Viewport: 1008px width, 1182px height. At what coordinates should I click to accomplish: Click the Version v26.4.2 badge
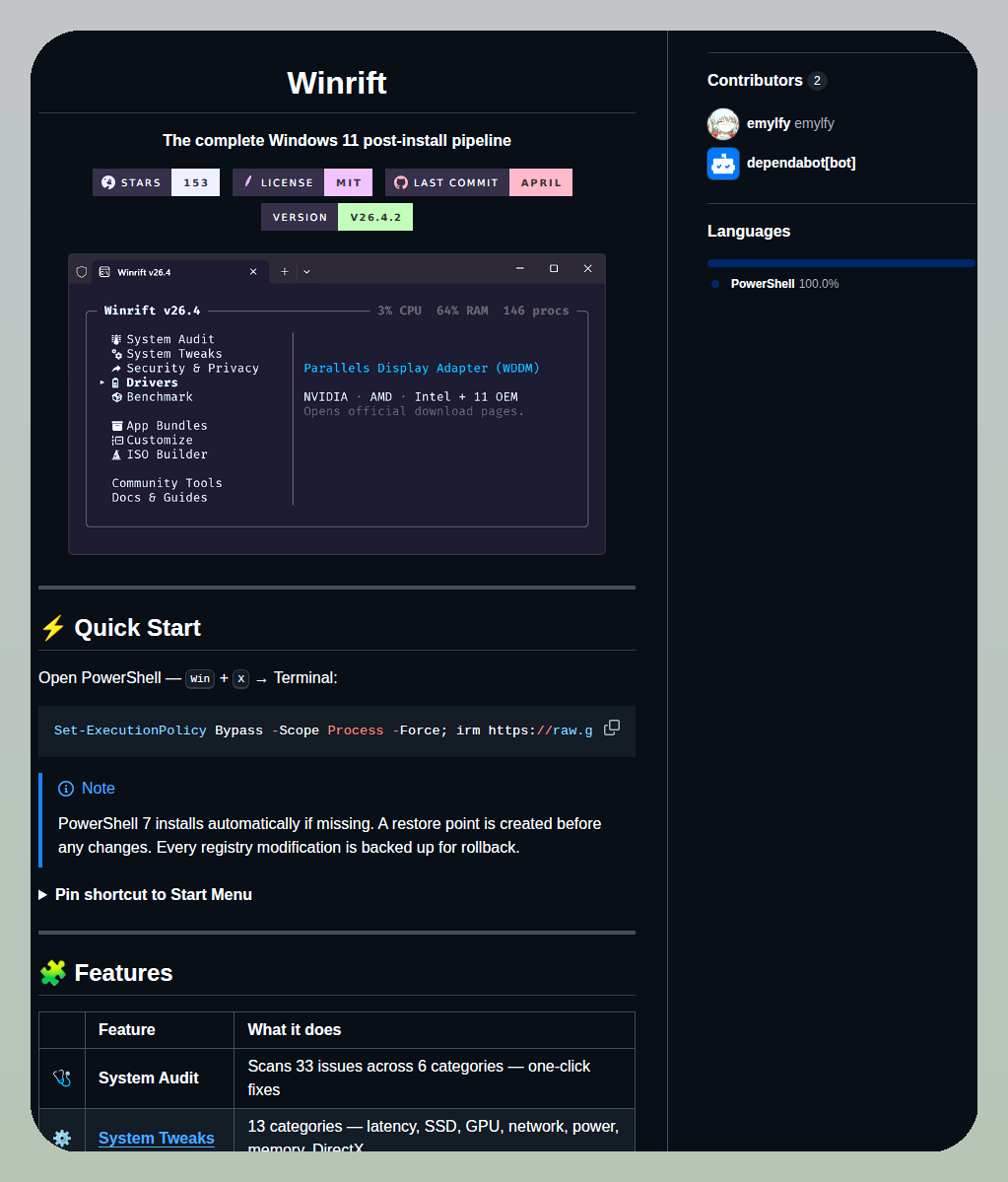[x=337, y=217]
